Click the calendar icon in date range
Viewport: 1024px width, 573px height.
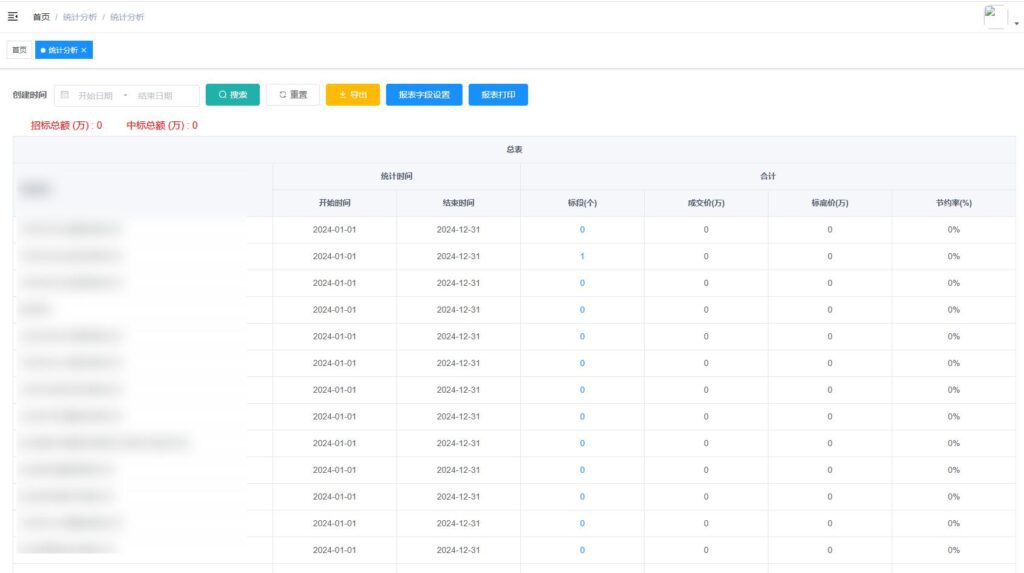65,95
